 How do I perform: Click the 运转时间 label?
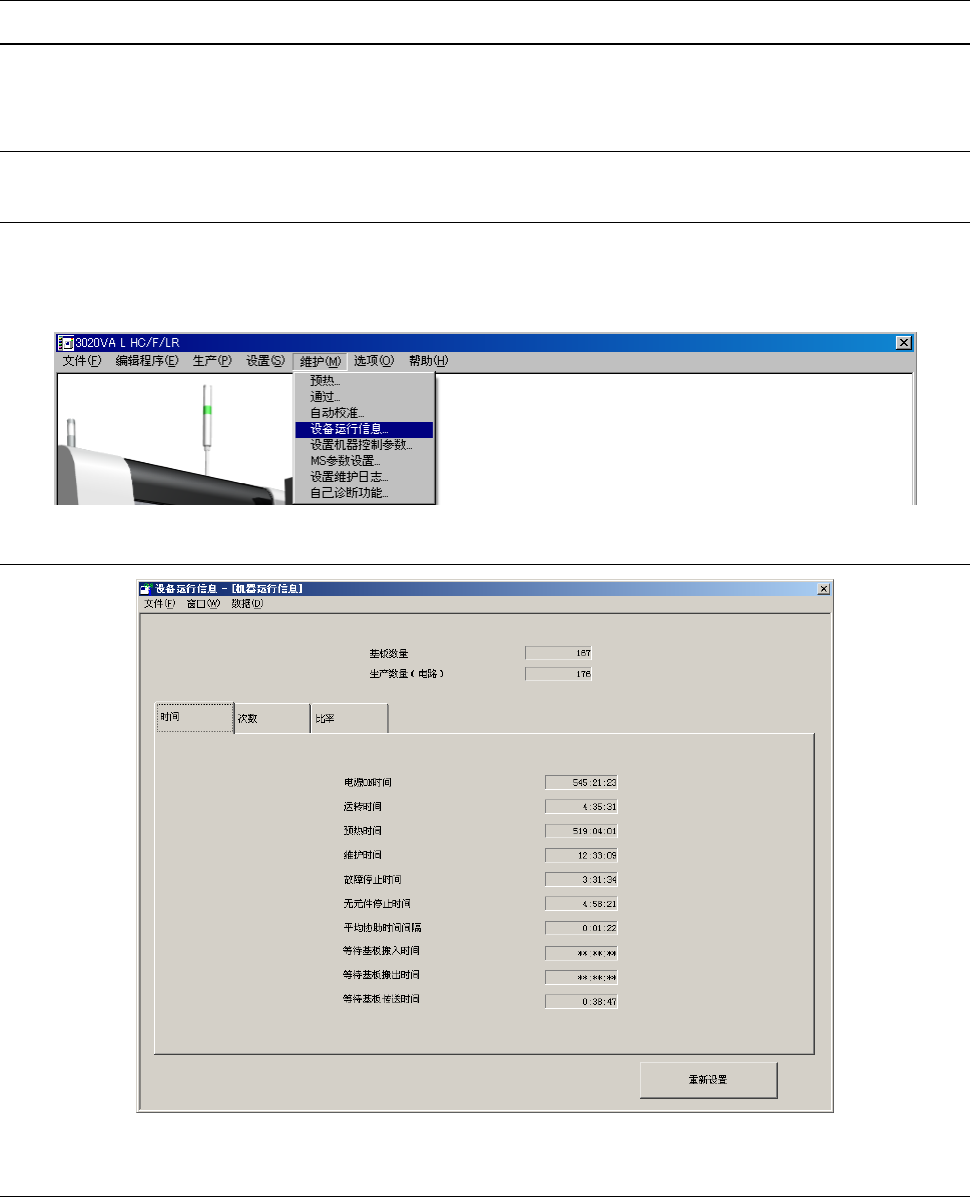pos(363,807)
